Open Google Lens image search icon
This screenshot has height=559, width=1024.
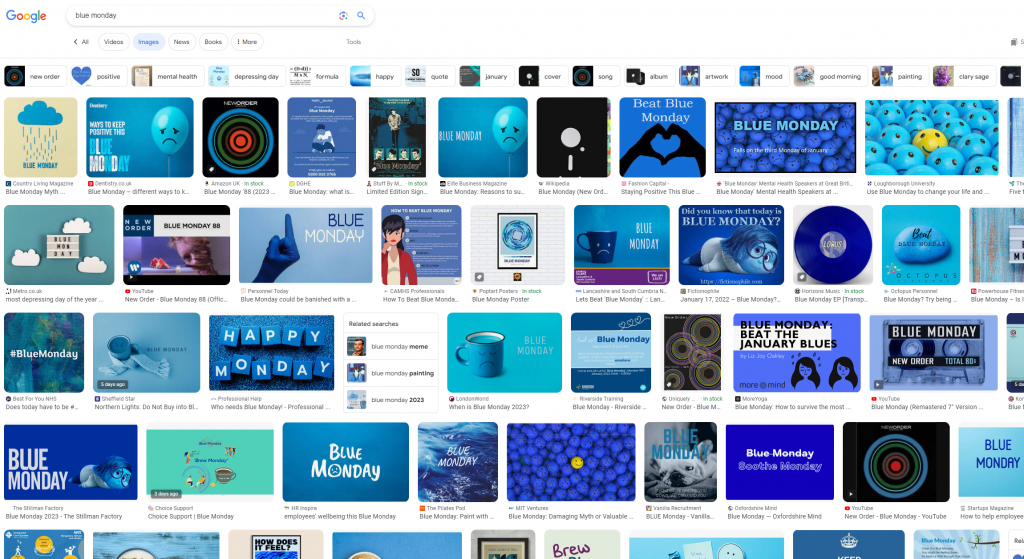click(343, 16)
